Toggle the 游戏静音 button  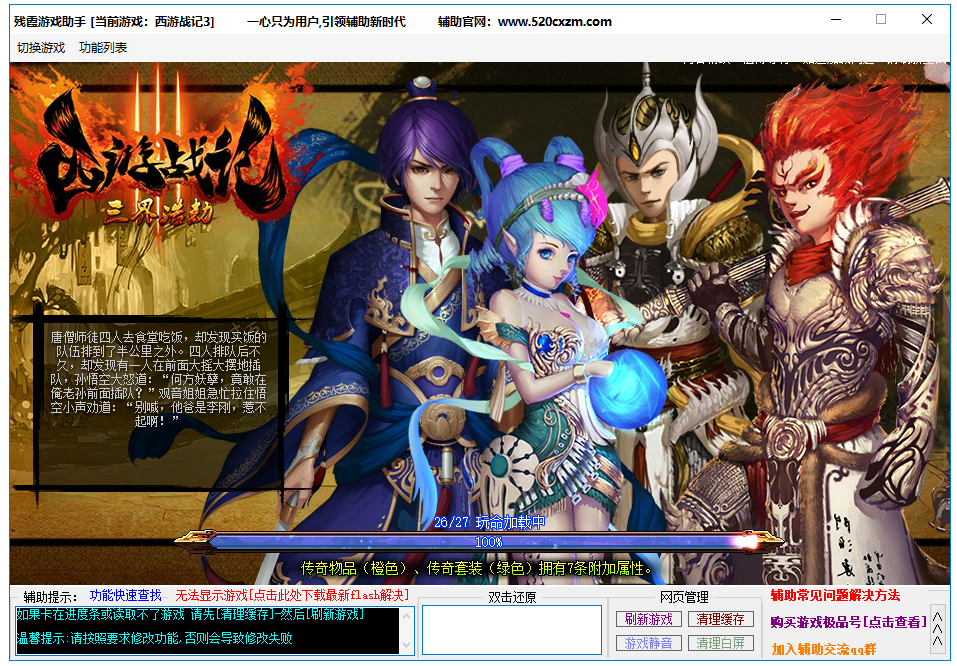tap(648, 643)
